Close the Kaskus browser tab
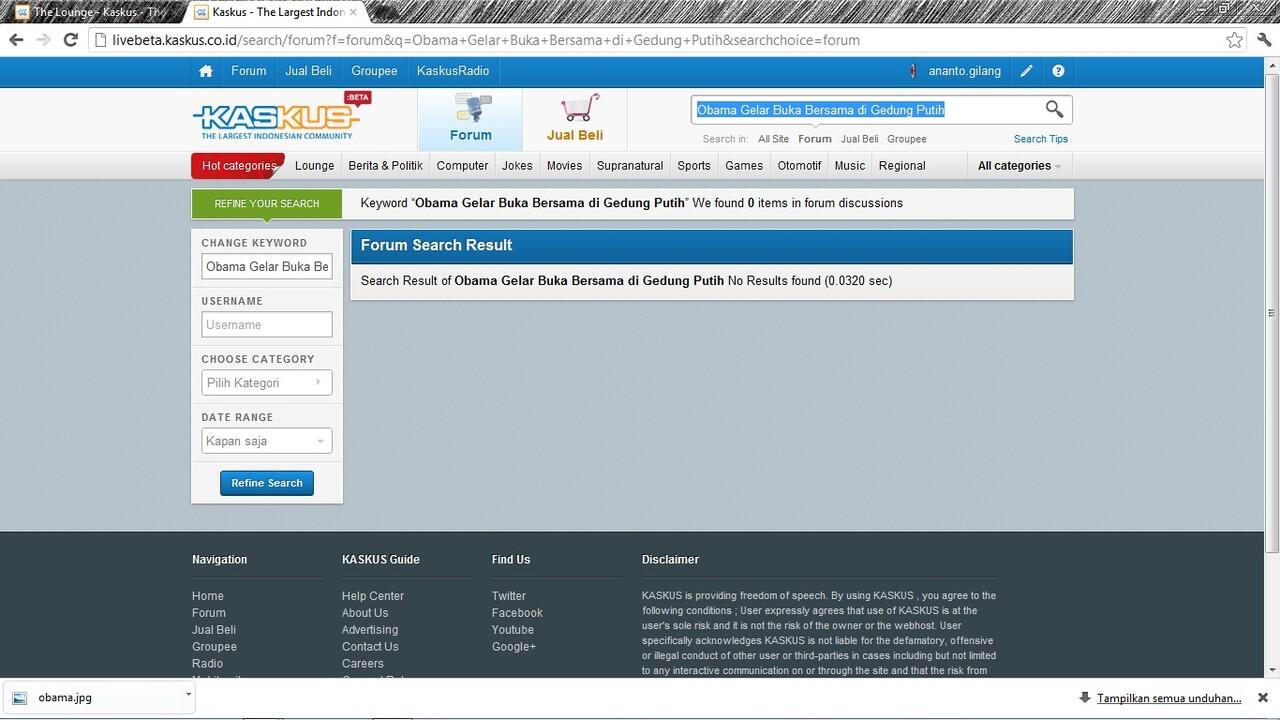 [x=353, y=13]
